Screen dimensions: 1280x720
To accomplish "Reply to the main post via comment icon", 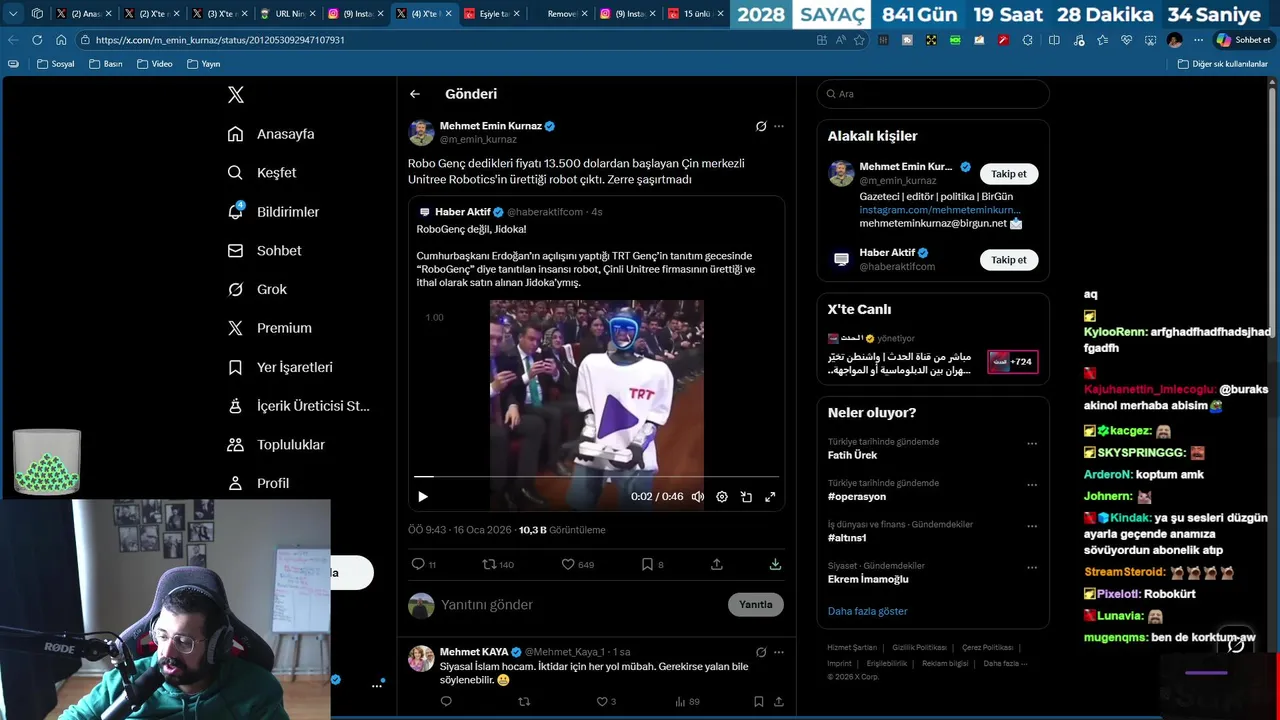I will (x=418, y=564).
